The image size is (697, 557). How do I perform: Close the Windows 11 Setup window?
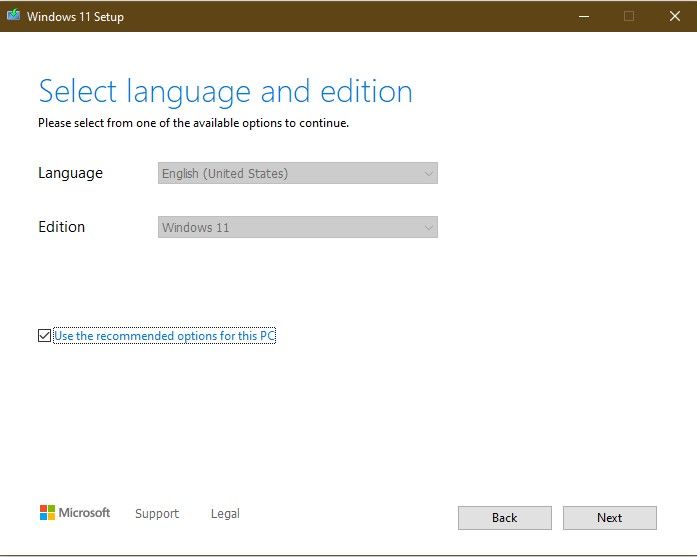(x=674, y=16)
